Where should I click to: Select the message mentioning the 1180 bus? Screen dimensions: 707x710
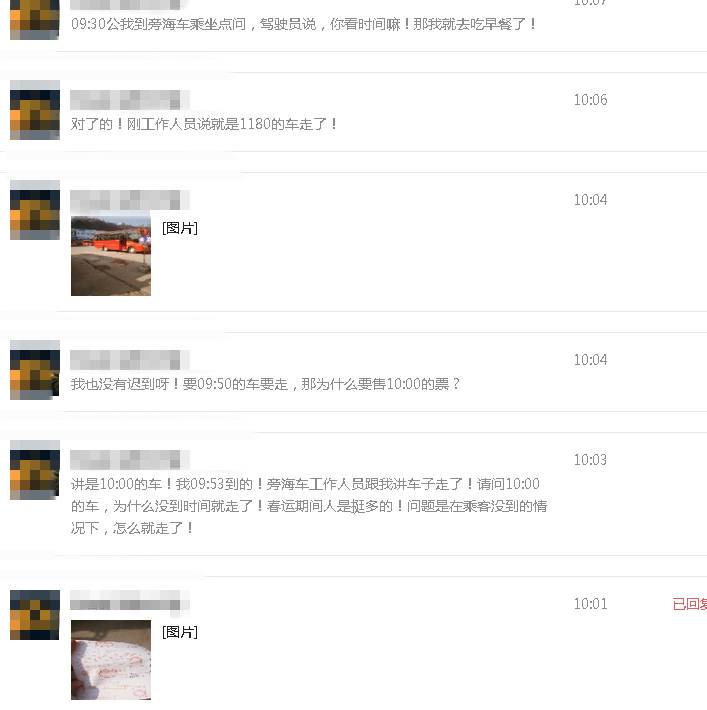pos(203,124)
